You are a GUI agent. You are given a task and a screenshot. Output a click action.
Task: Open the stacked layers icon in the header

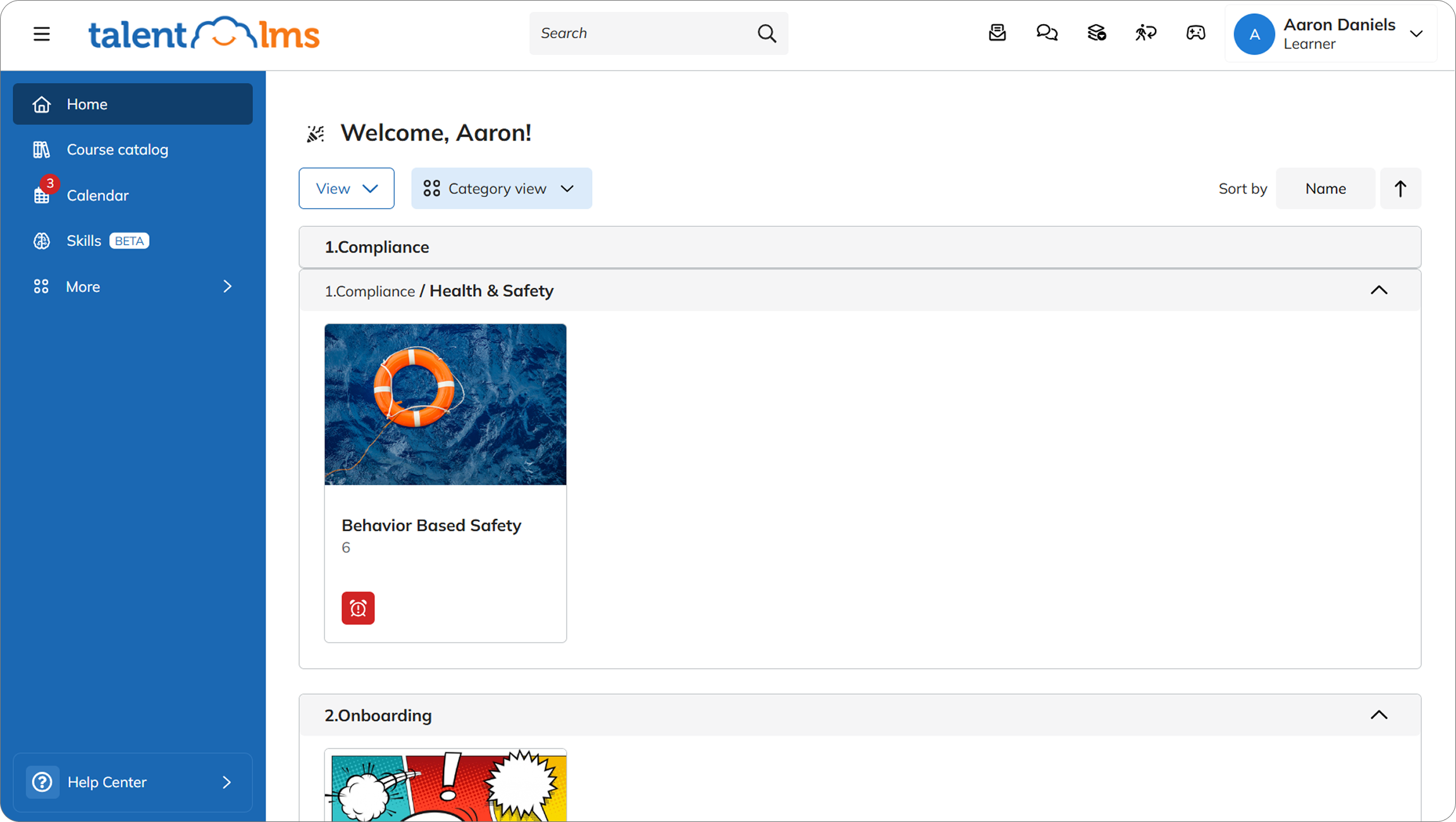[1096, 32]
